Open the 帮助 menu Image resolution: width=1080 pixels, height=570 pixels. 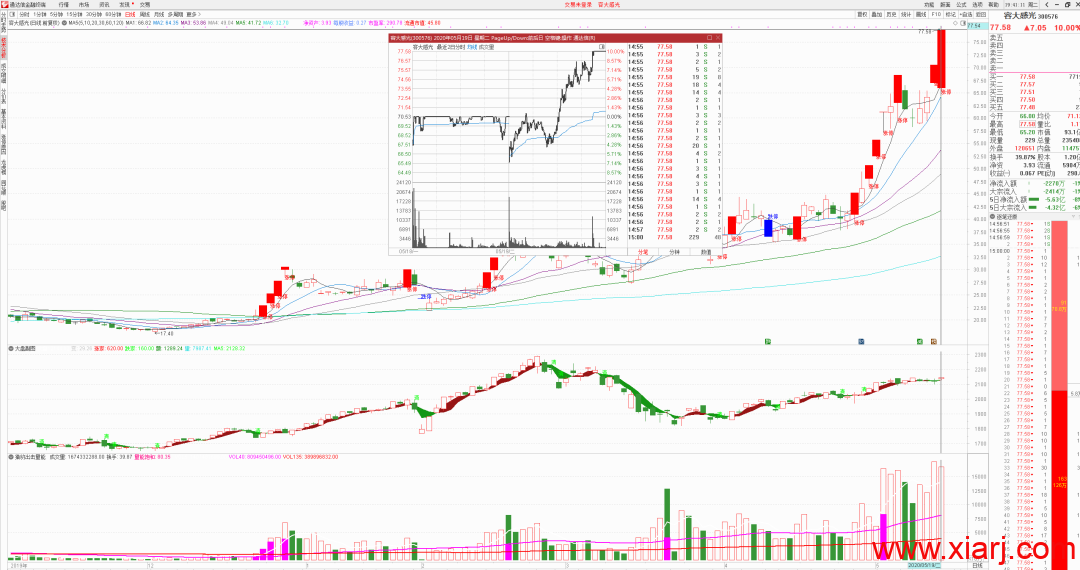point(993,4)
